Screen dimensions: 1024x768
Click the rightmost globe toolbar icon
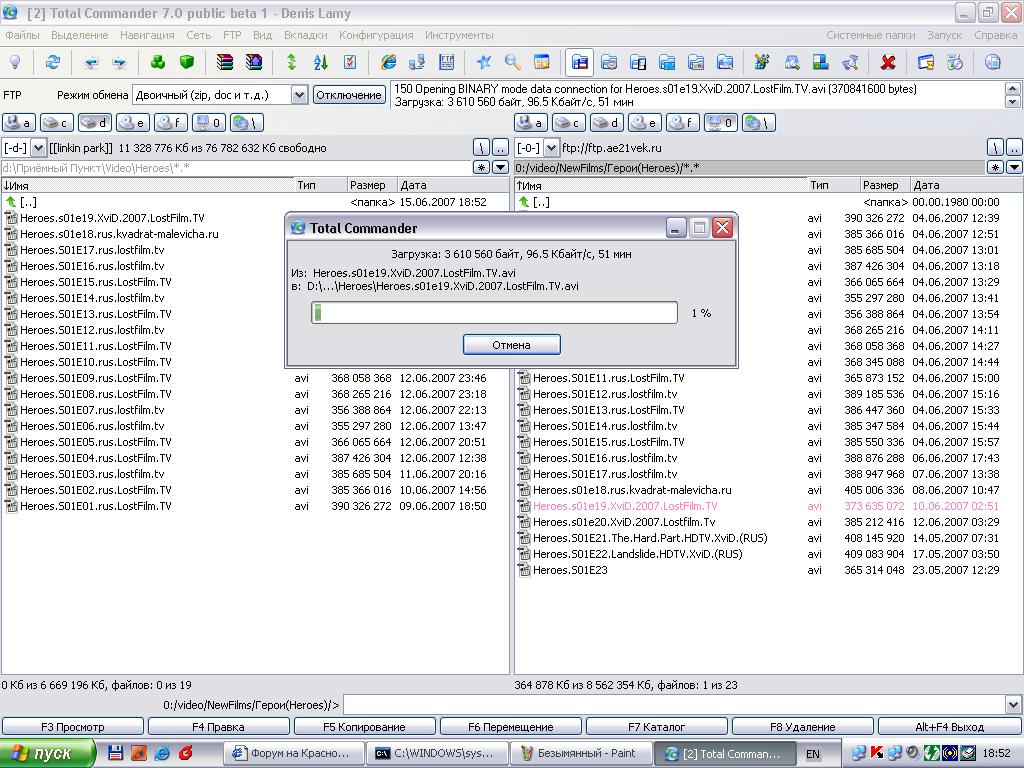[x=993, y=62]
